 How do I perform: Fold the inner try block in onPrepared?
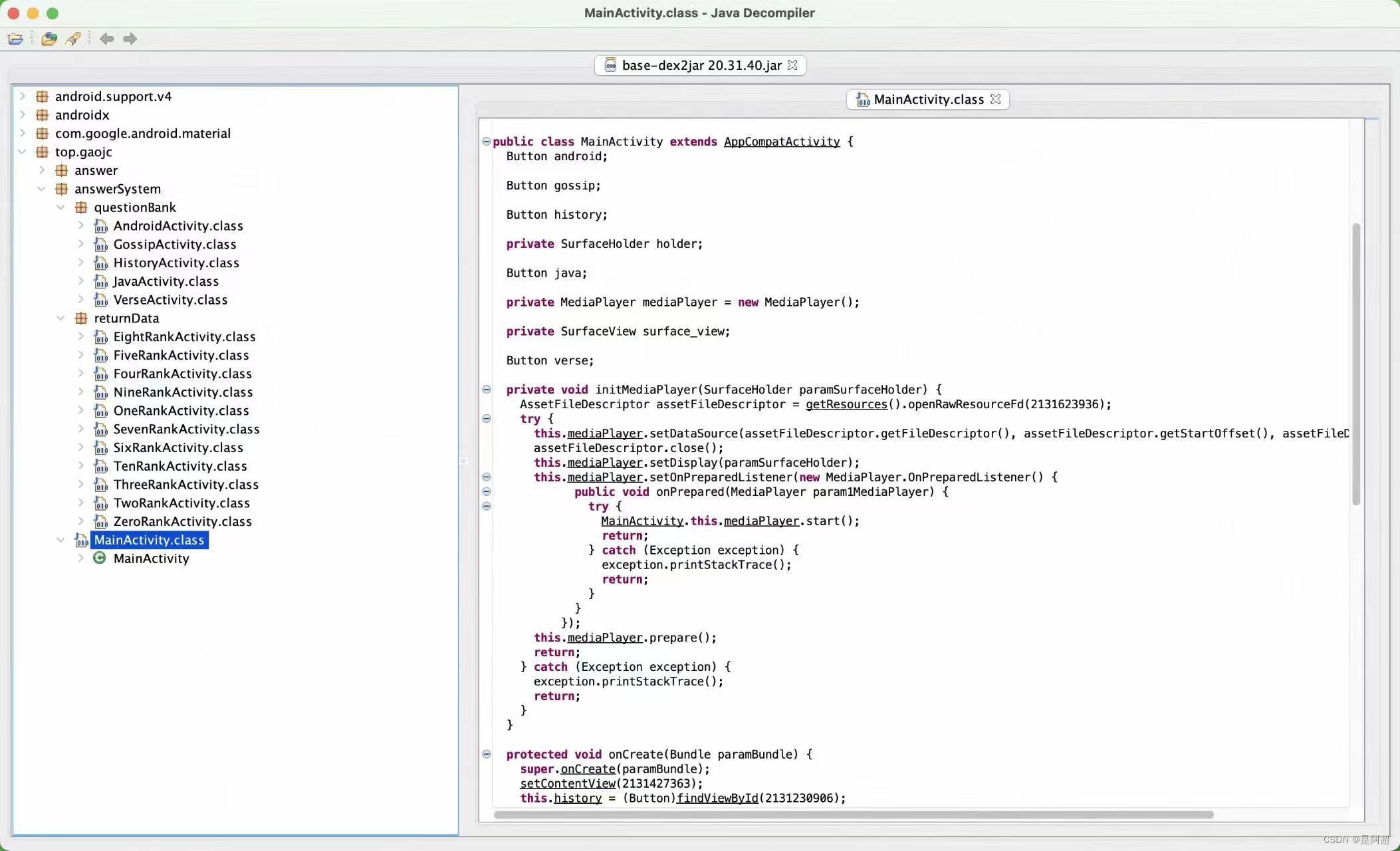pyautogui.click(x=486, y=507)
